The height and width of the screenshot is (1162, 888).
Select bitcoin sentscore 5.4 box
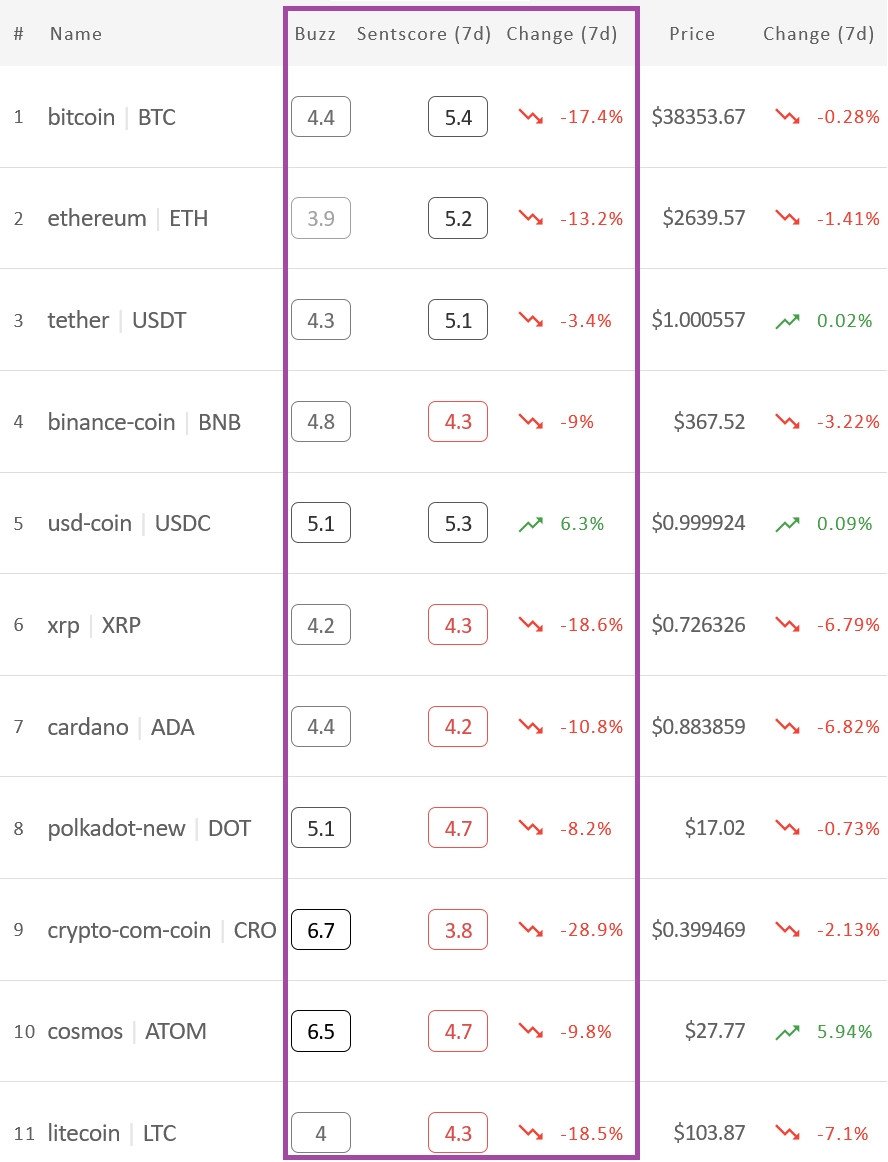click(x=458, y=117)
